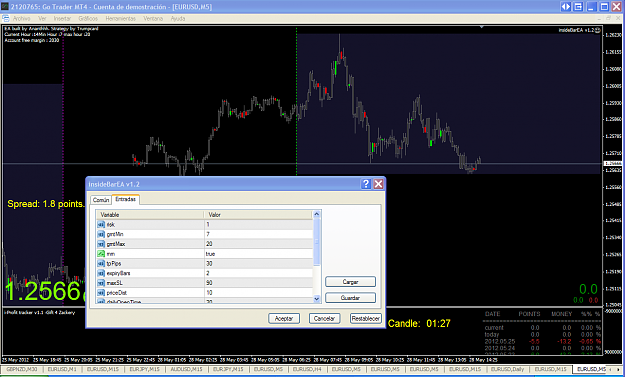Click the Valor column header

click(258, 215)
